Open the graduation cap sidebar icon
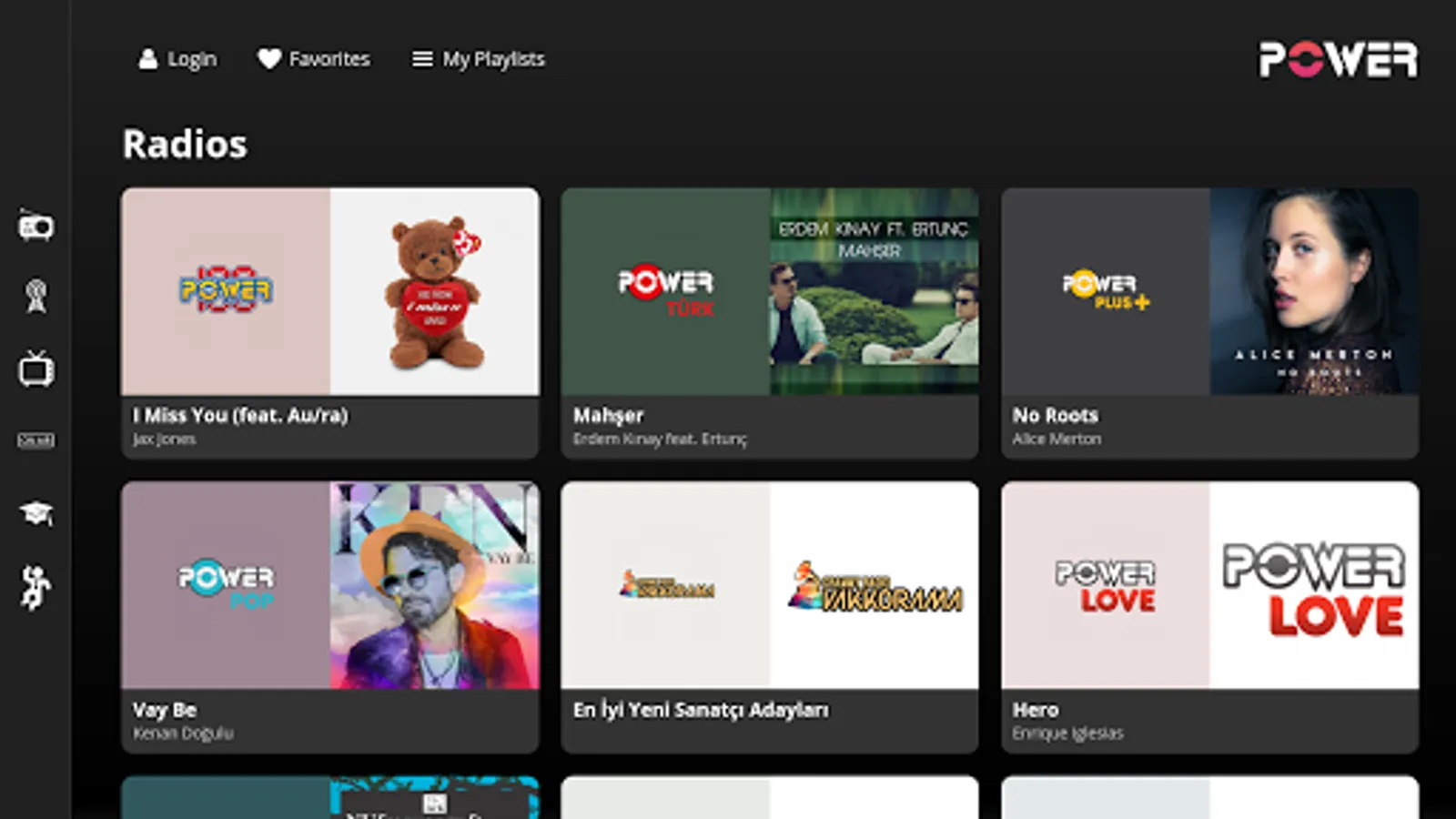The height and width of the screenshot is (819, 1456). [x=36, y=513]
